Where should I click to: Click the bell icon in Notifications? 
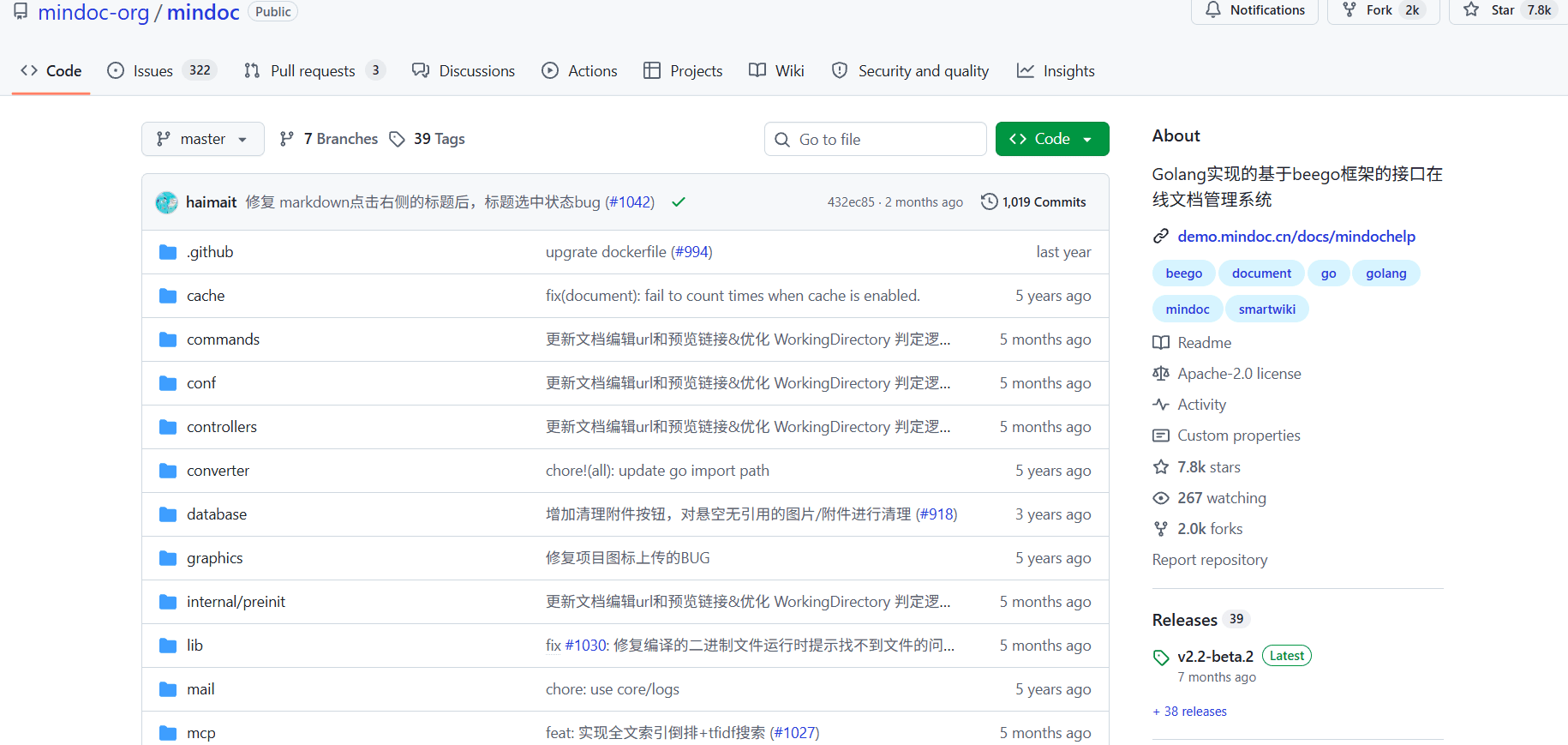pyautogui.click(x=1213, y=10)
